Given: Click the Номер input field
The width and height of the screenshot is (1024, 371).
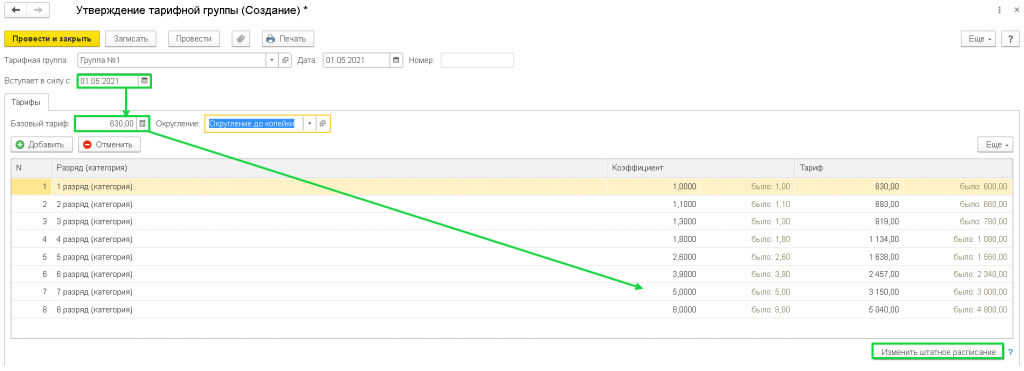Looking at the screenshot, I should click(477, 60).
